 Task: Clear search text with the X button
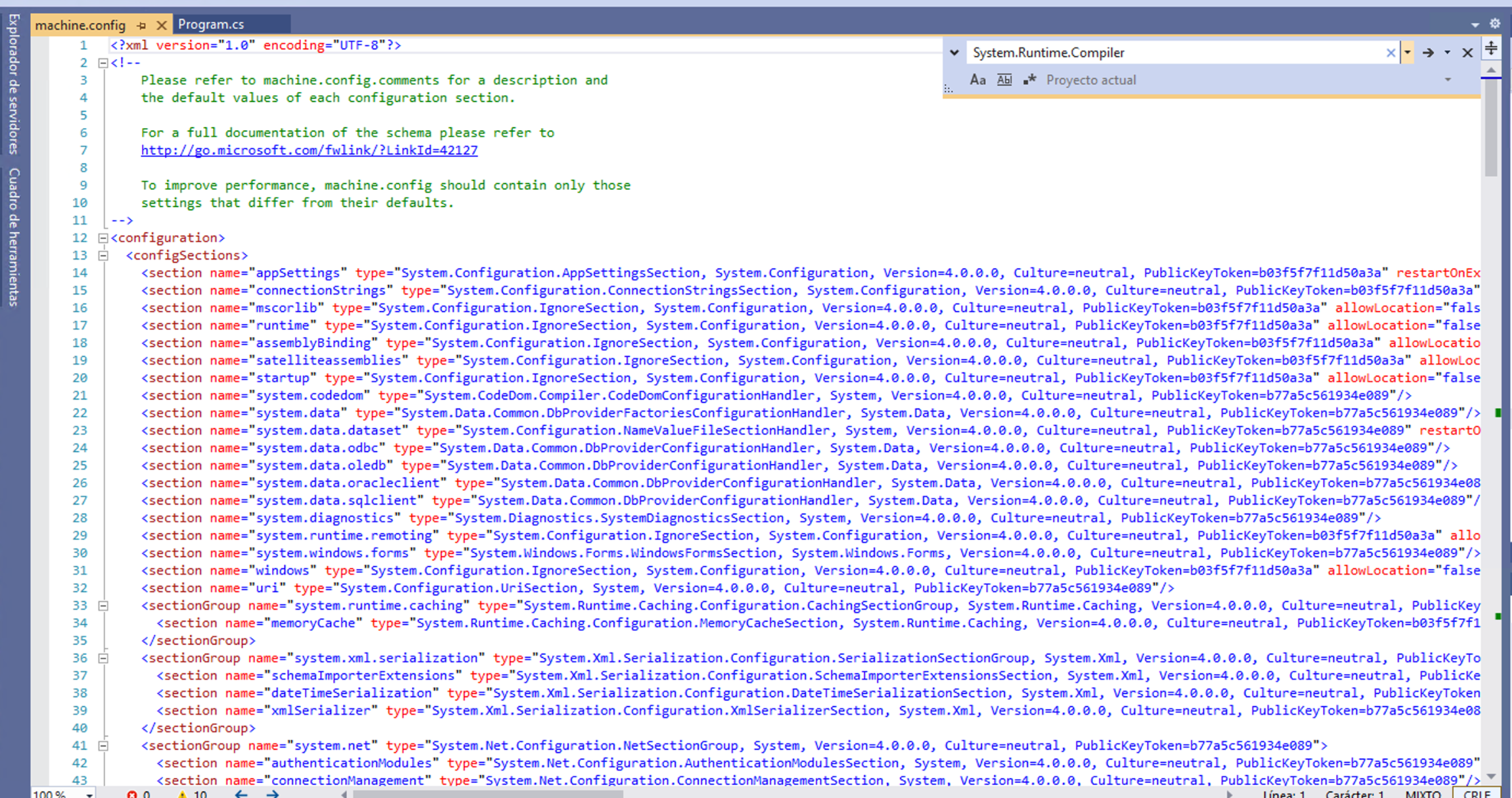click(1392, 52)
